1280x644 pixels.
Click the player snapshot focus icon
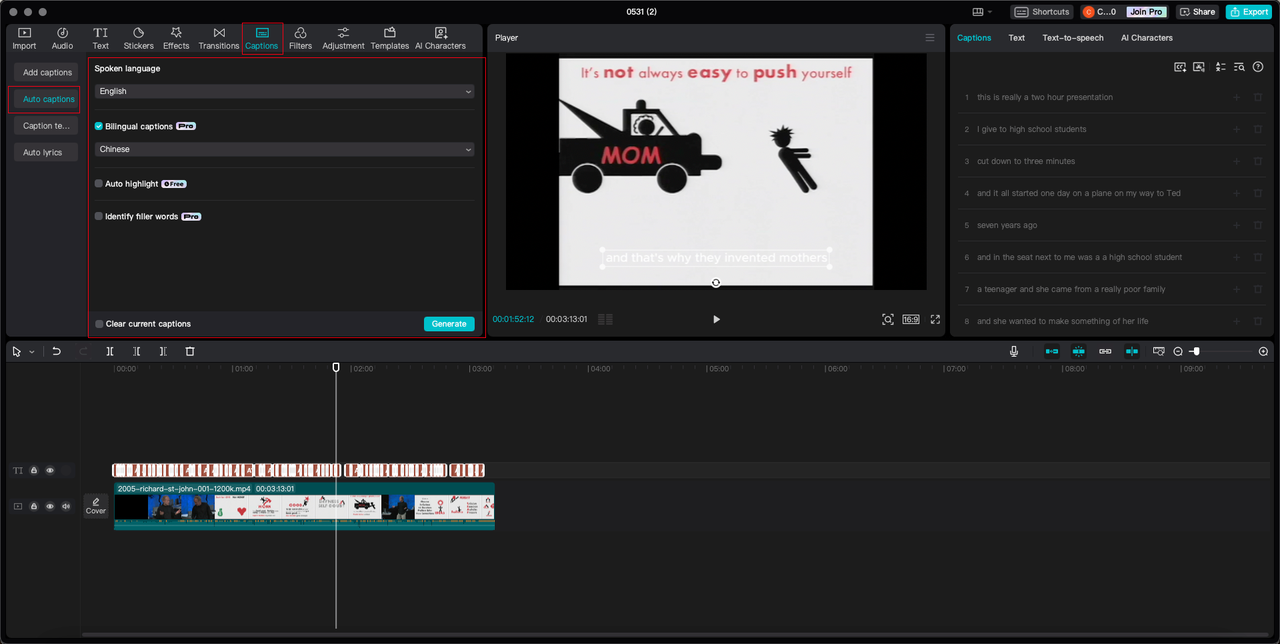pyautogui.click(x=888, y=319)
